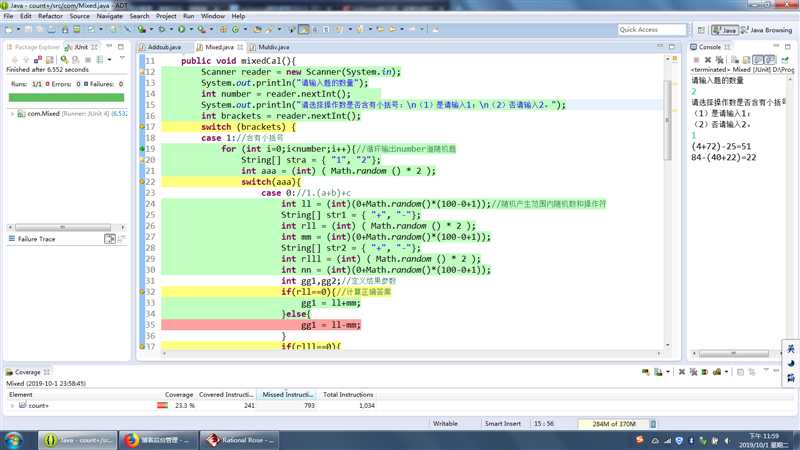Open the New file dropdown arrow
Image resolution: width=800 pixels, height=450 pixels.
(18, 30)
